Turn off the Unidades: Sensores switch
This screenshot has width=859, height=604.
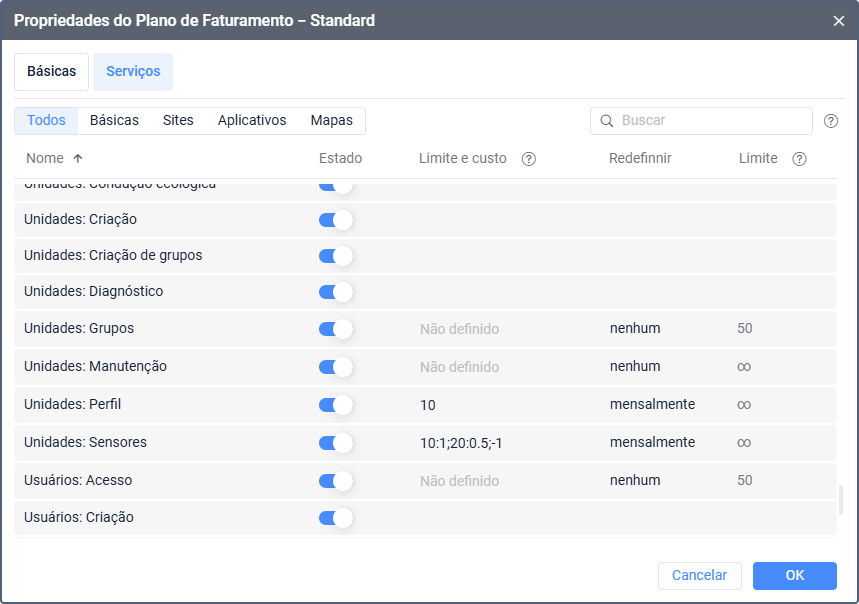pos(336,443)
